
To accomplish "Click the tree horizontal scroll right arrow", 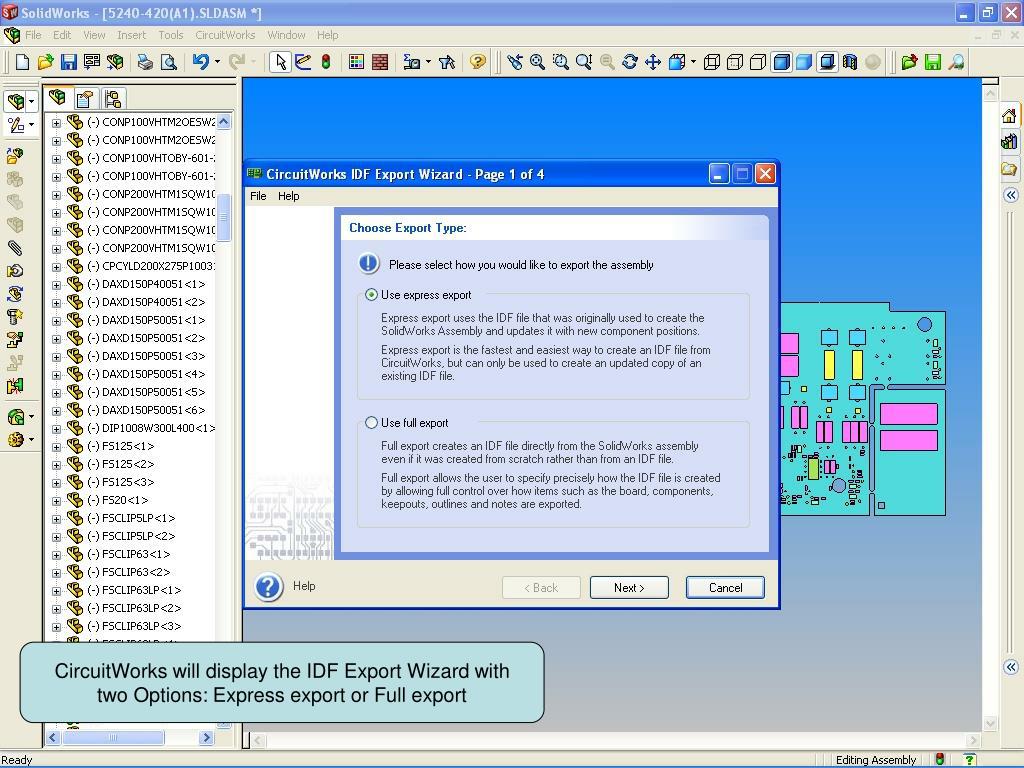I will (x=206, y=738).
